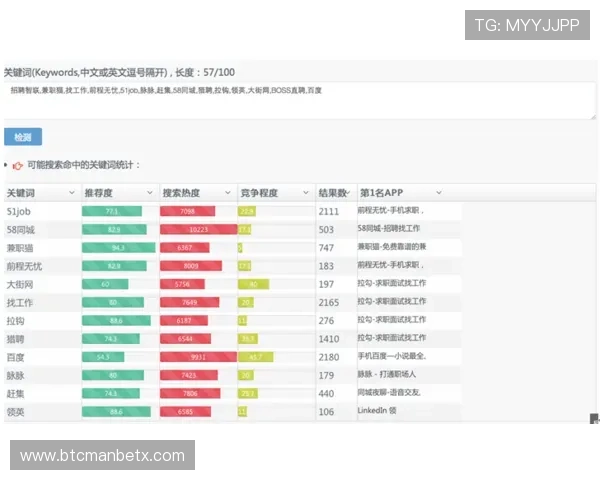Open the 结果数 column dropdown arrow
600x480 pixels.
tap(348, 193)
